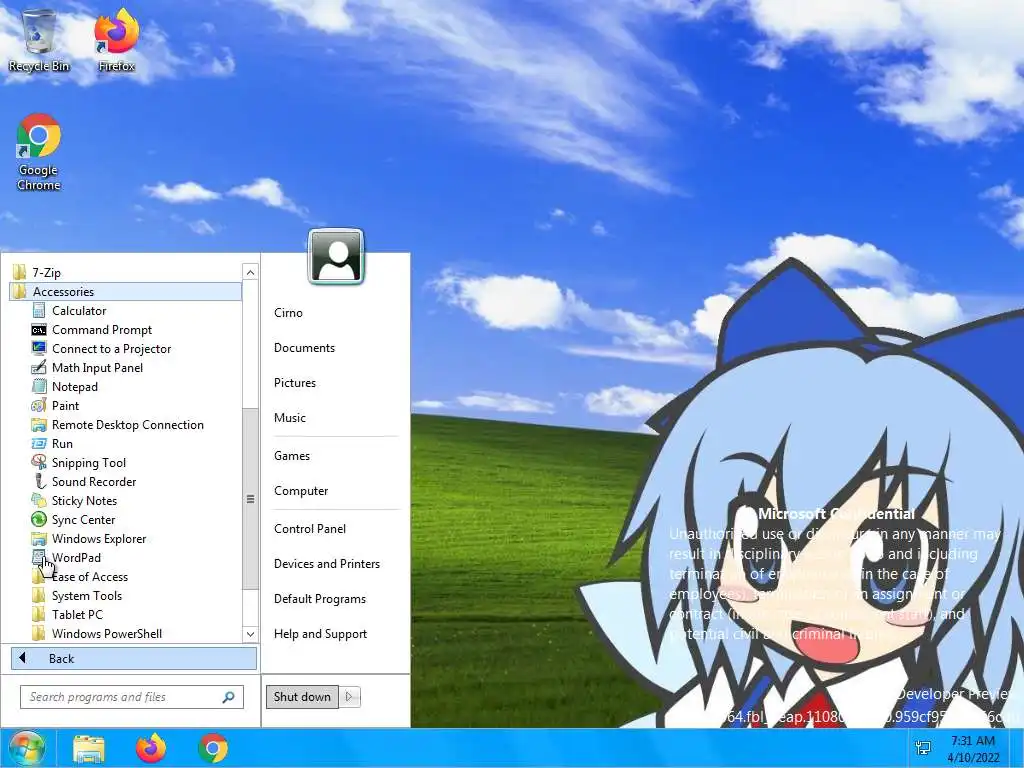Click the Start orb button

[26, 748]
